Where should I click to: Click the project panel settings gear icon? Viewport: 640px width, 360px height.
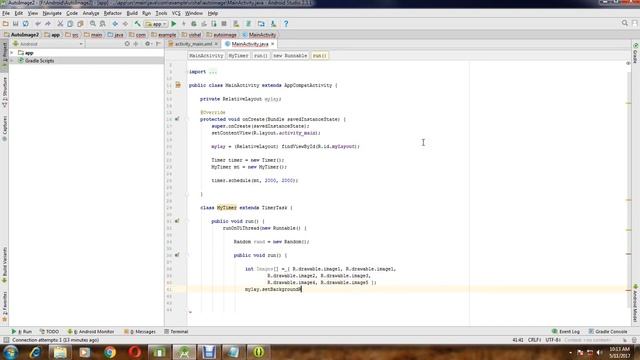click(148, 44)
